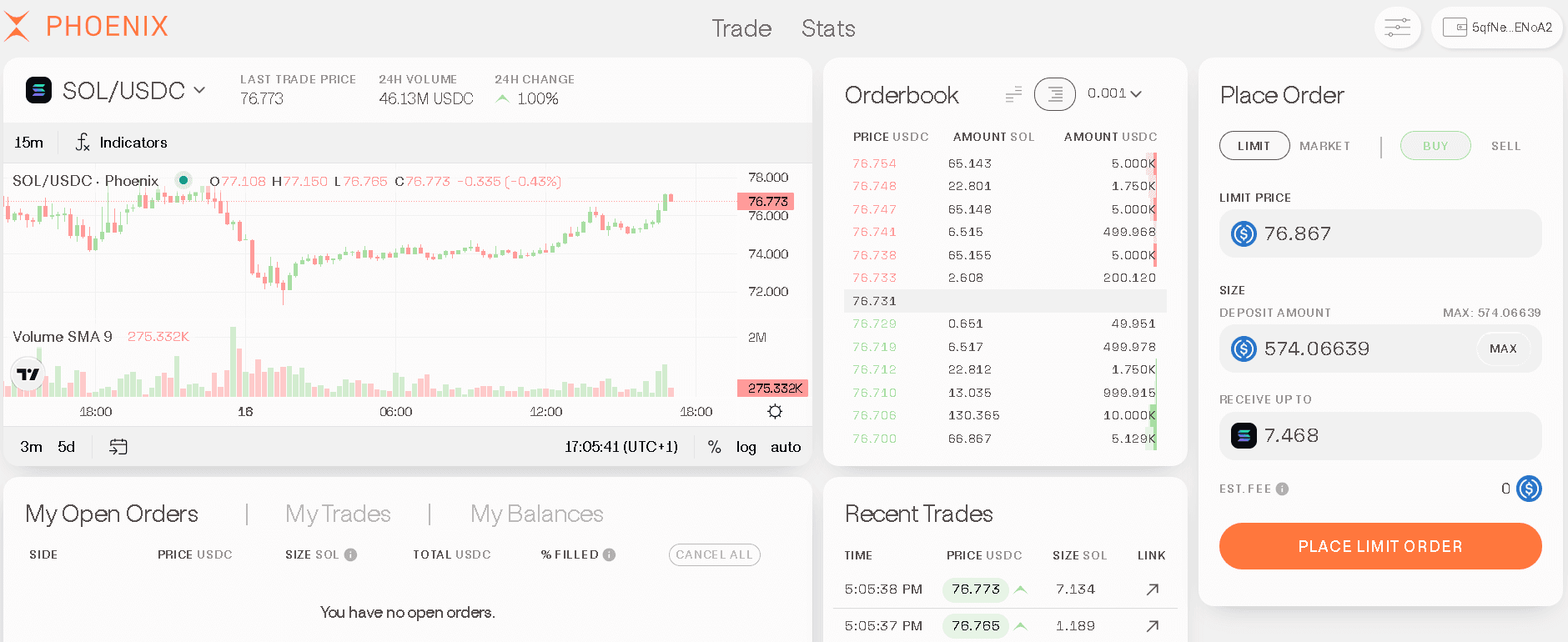This screenshot has width=1568, height=642.
Task: Switch to My Open Orders tab
Action: click(112, 514)
